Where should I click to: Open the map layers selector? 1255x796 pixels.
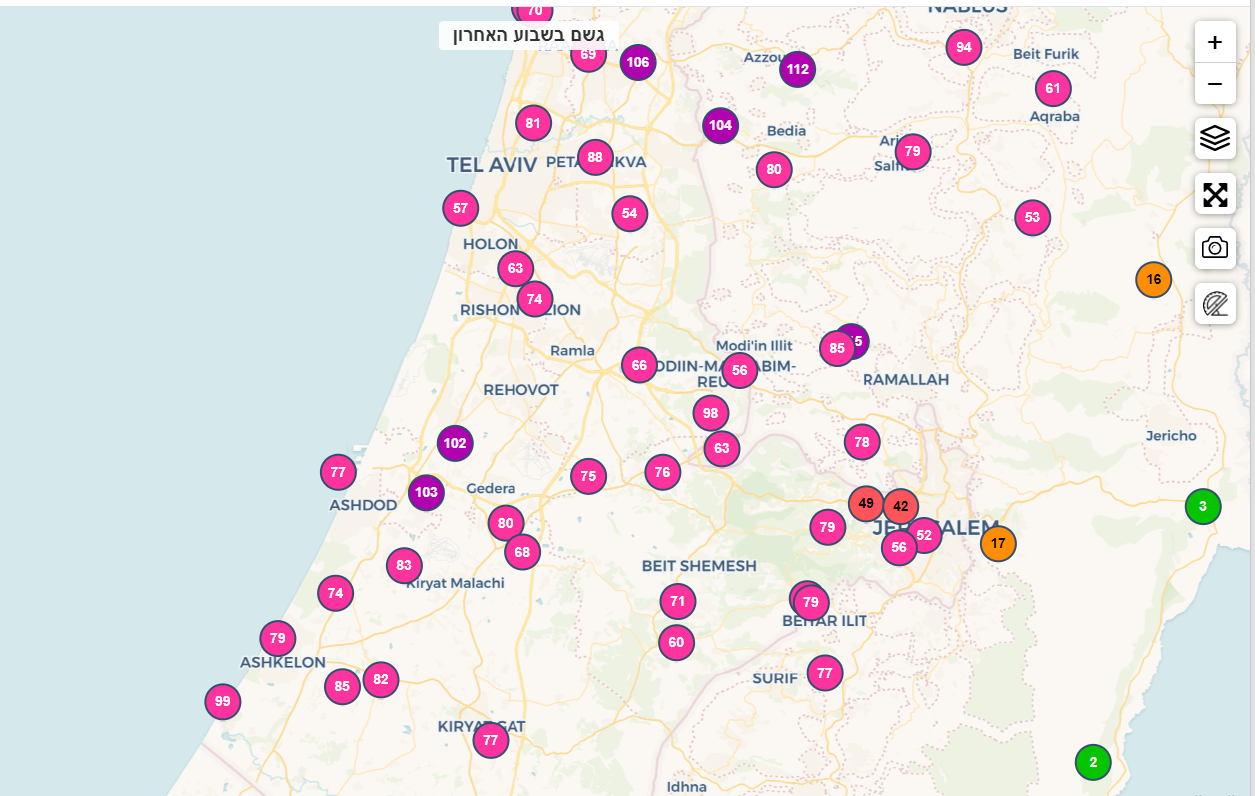point(1215,138)
